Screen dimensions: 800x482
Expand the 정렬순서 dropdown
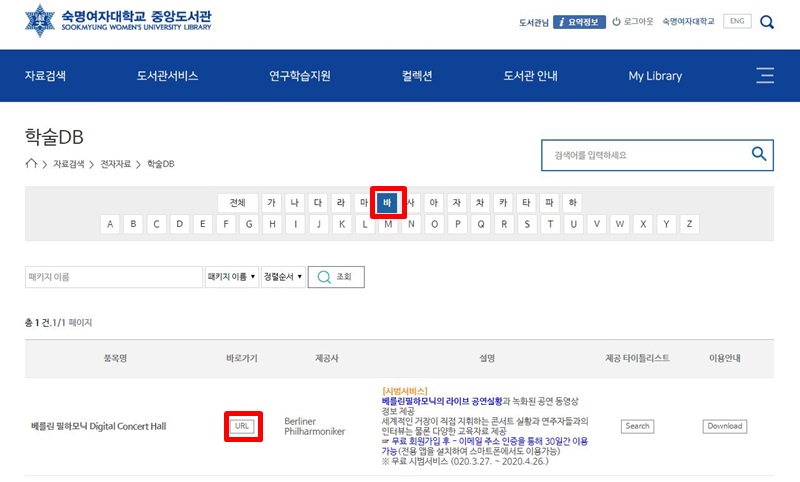[x=283, y=277]
